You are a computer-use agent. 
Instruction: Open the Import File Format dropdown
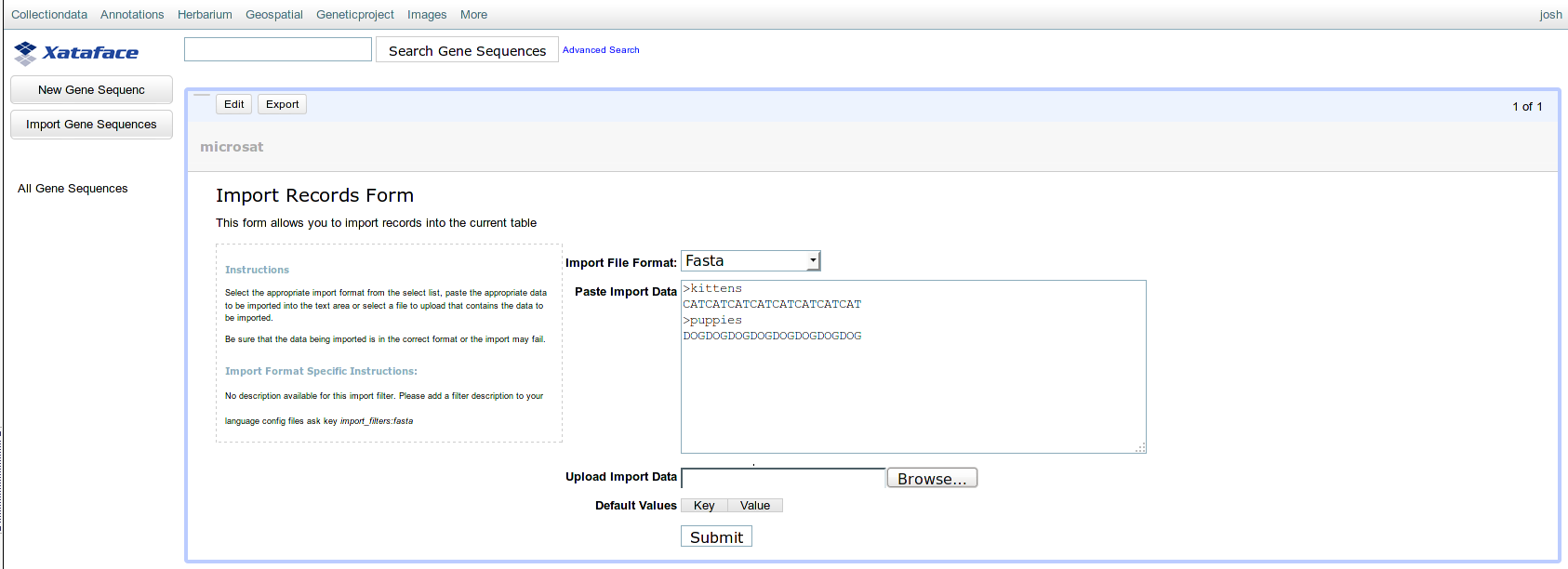tap(751, 261)
